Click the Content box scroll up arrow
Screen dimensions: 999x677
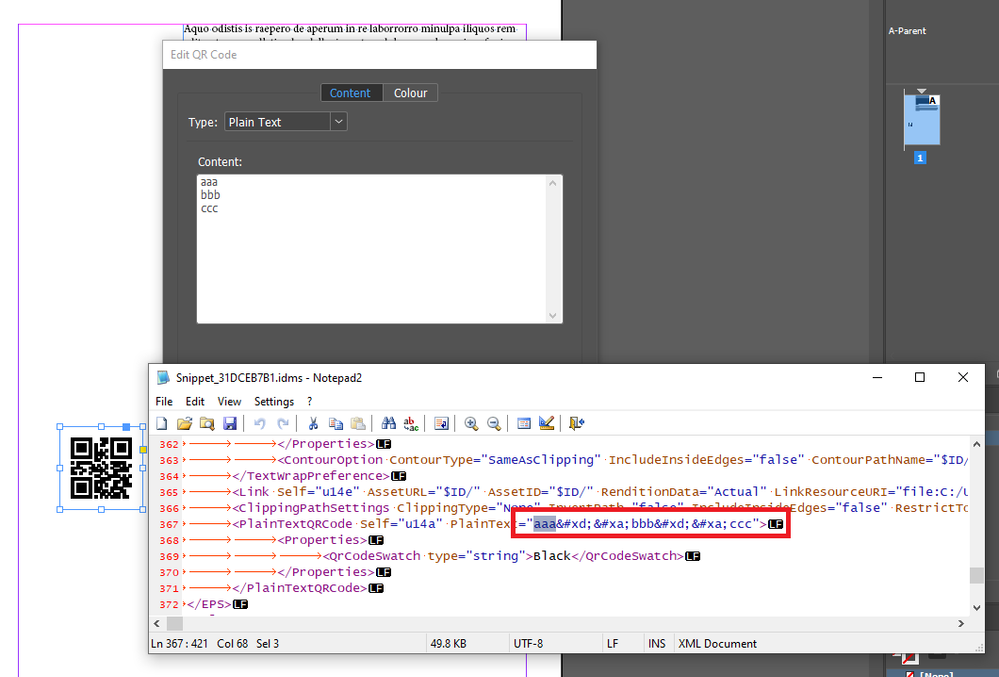(x=552, y=183)
